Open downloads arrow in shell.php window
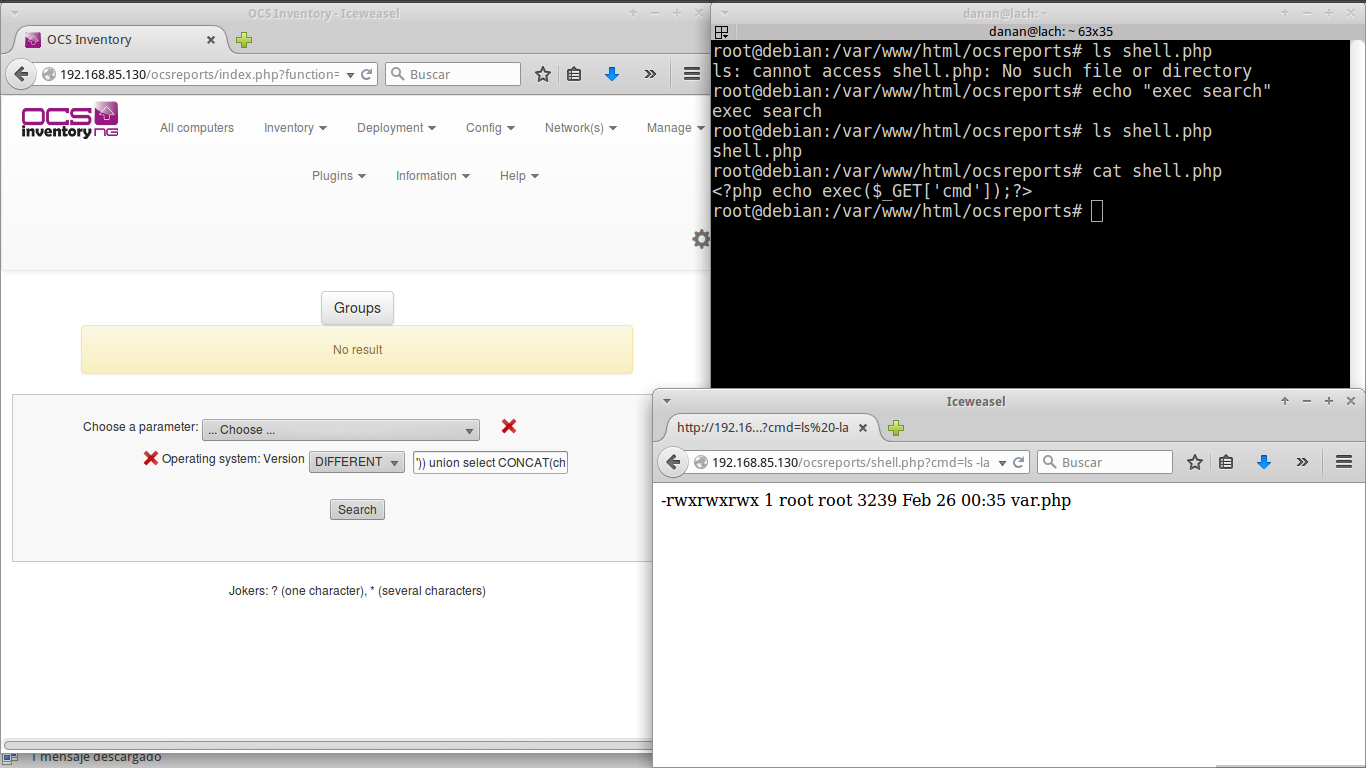Image resolution: width=1366 pixels, height=768 pixels. (1264, 462)
